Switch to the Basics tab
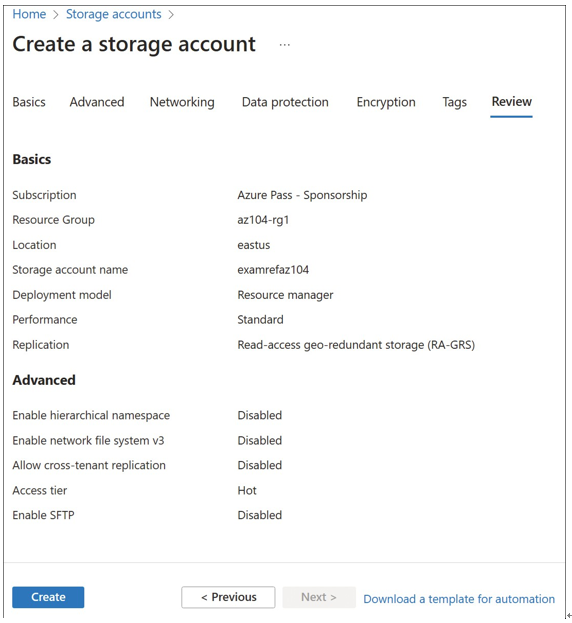Viewport: 572px width, 623px height. coord(29,102)
